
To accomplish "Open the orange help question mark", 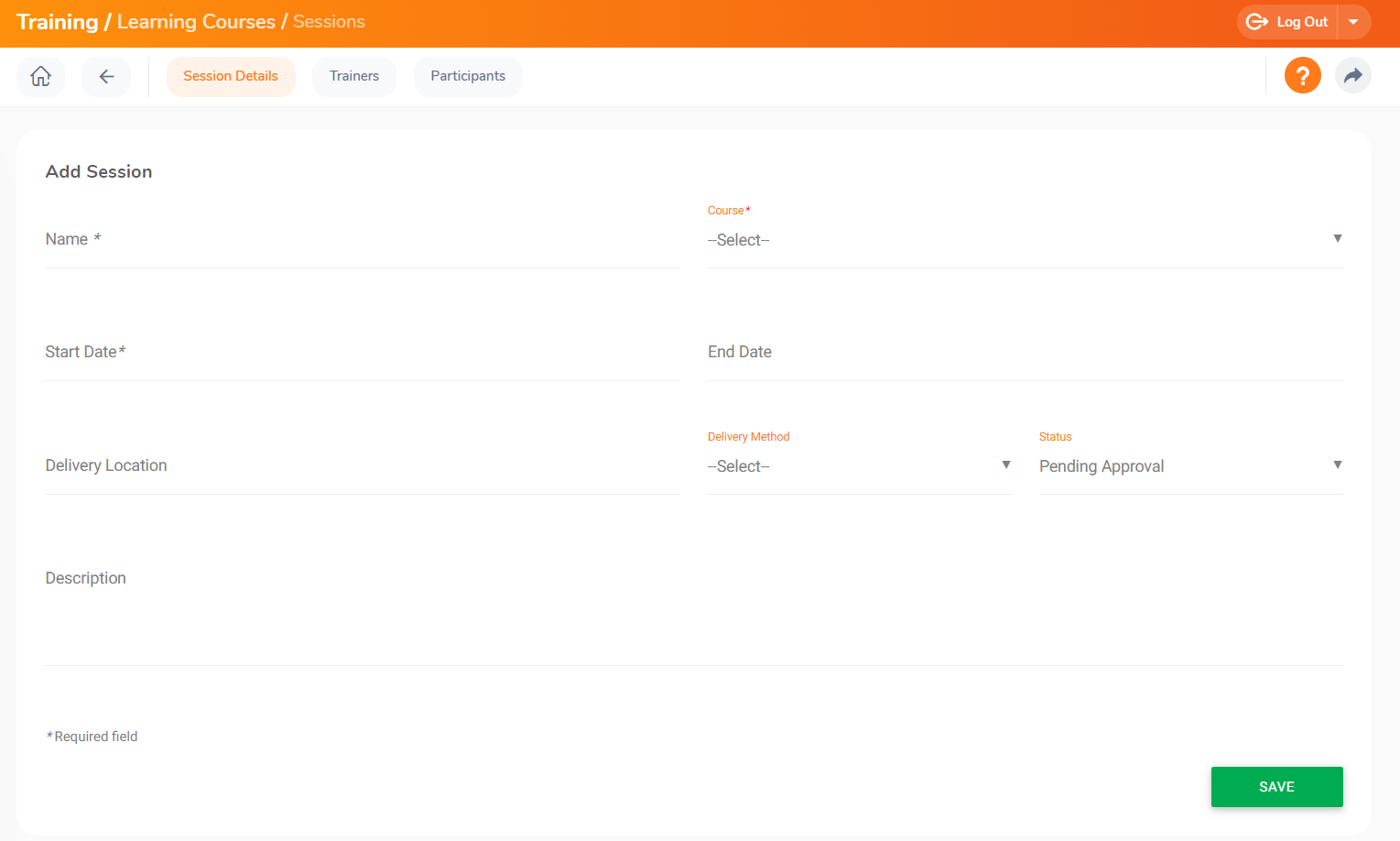I will 1302,75.
